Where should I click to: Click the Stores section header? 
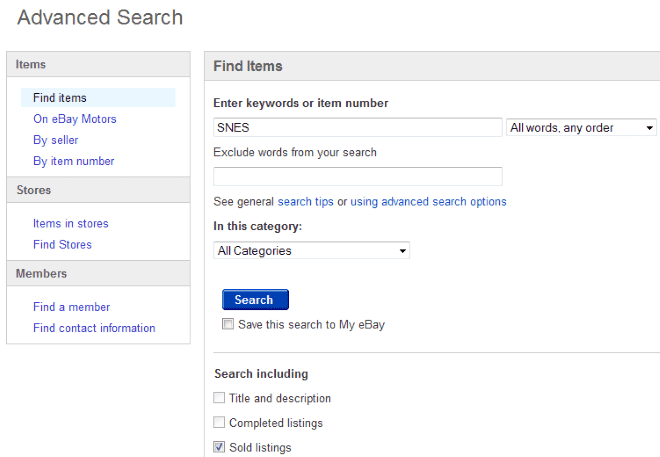tap(98, 190)
